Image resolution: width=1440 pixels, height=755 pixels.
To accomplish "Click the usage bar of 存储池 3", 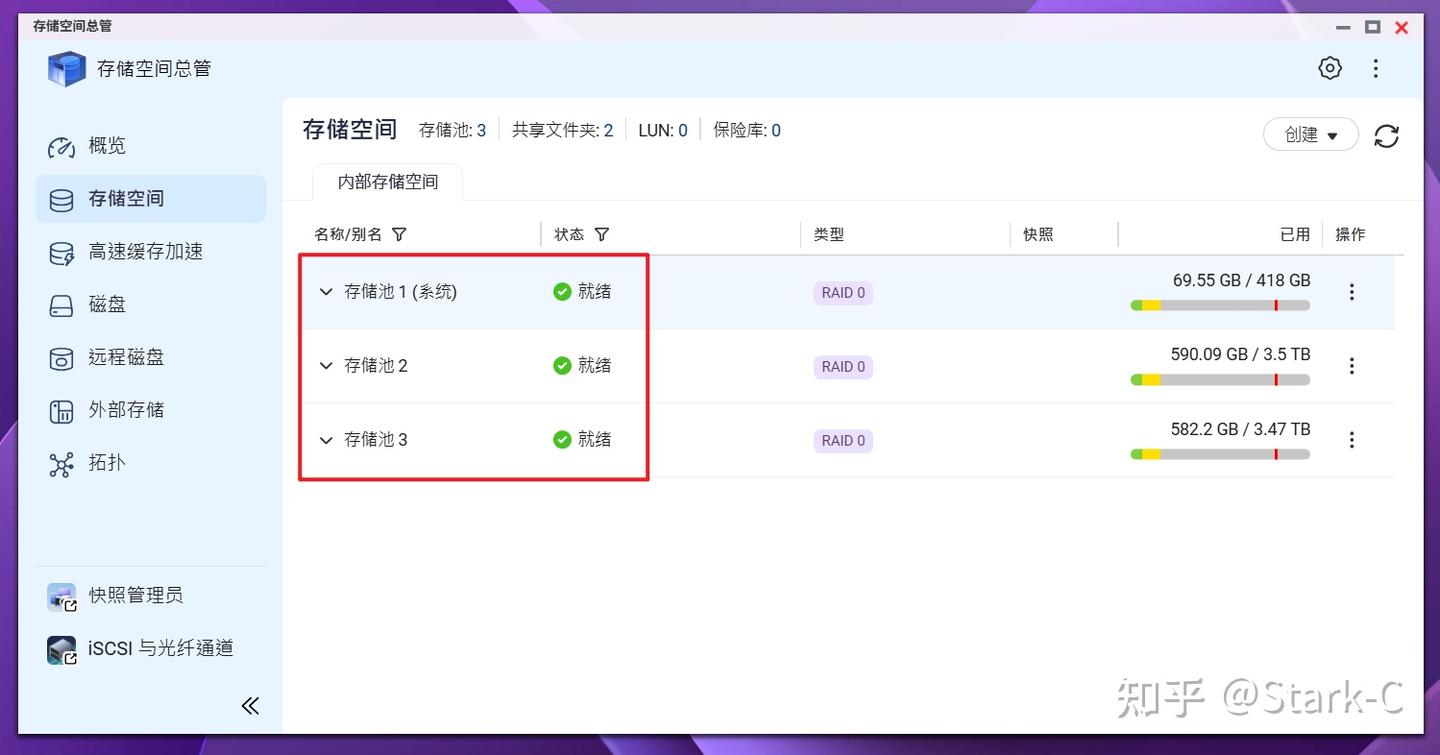I will [x=1220, y=454].
